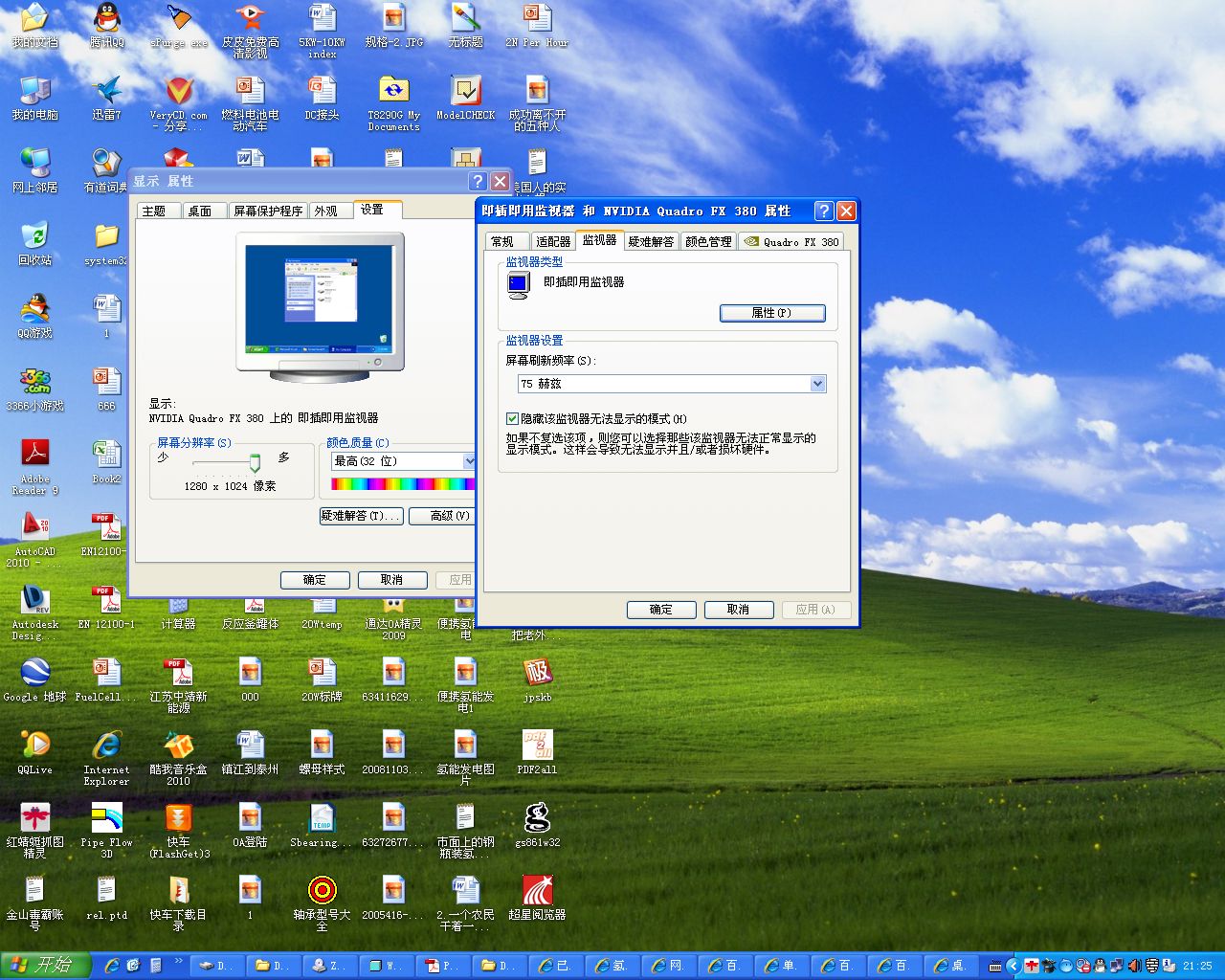Open the ModelCHECK desktop shortcut
1225x980 pixels.
[x=465, y=98]
